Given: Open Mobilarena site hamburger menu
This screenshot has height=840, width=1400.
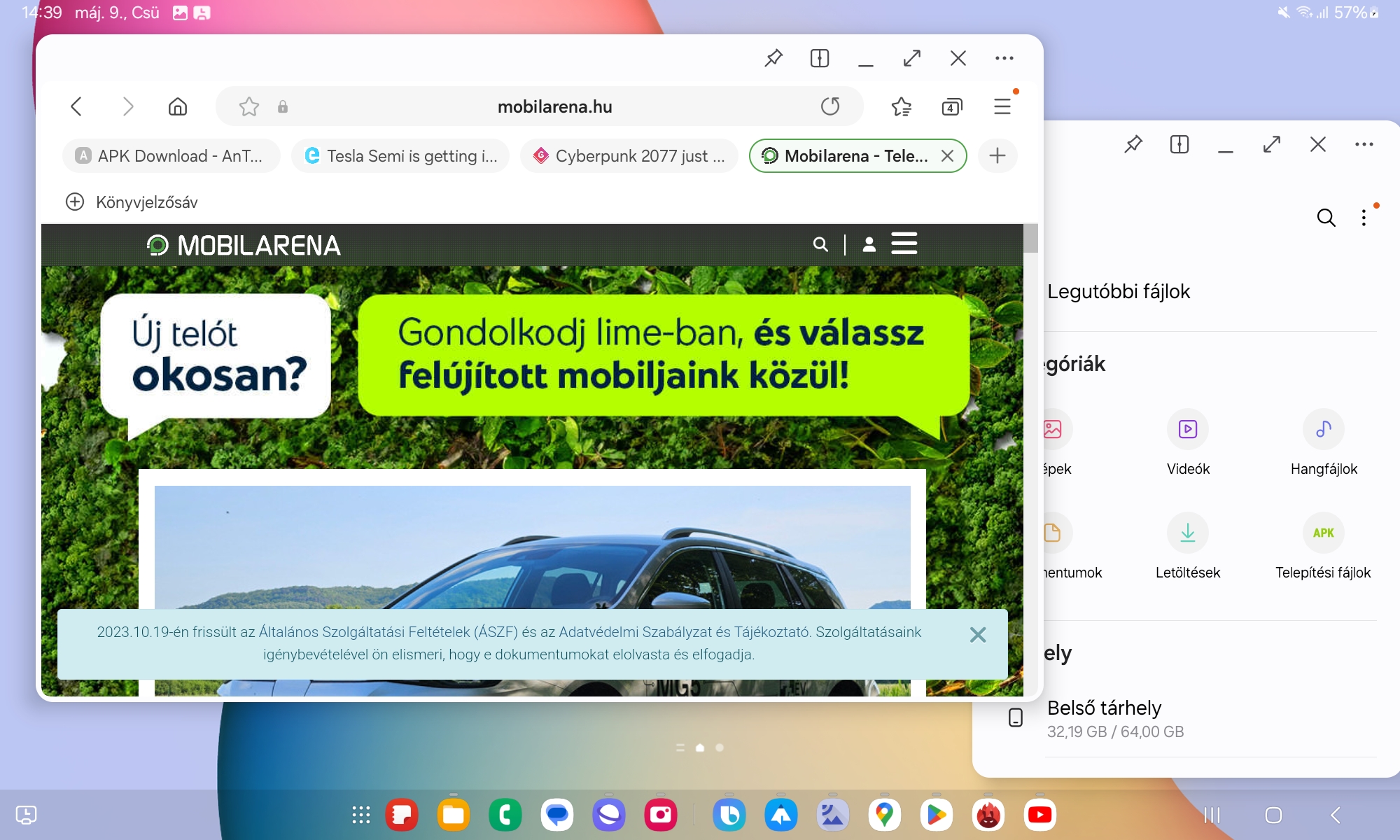Looking at the screenshot, I should pos(904,243).
